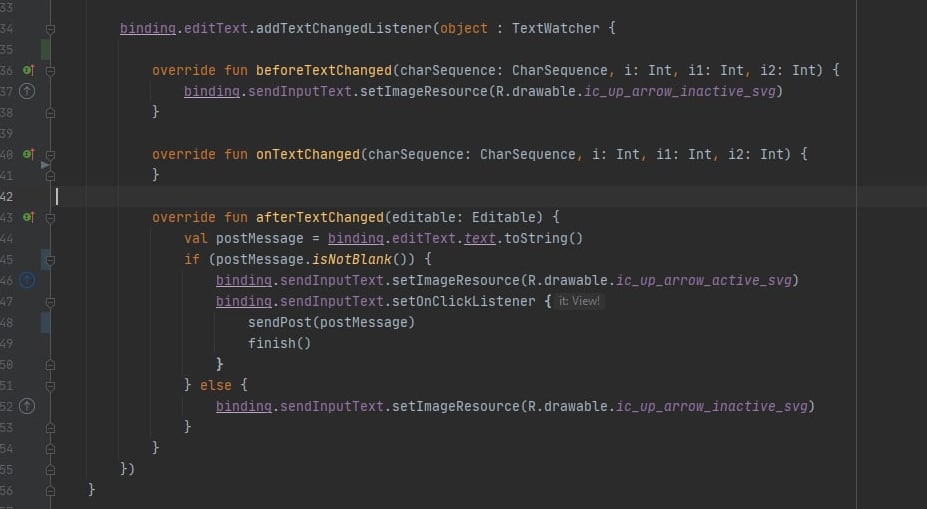
Task: Collapse the onTextChanged function fold marker
Action: coord(50,155)
